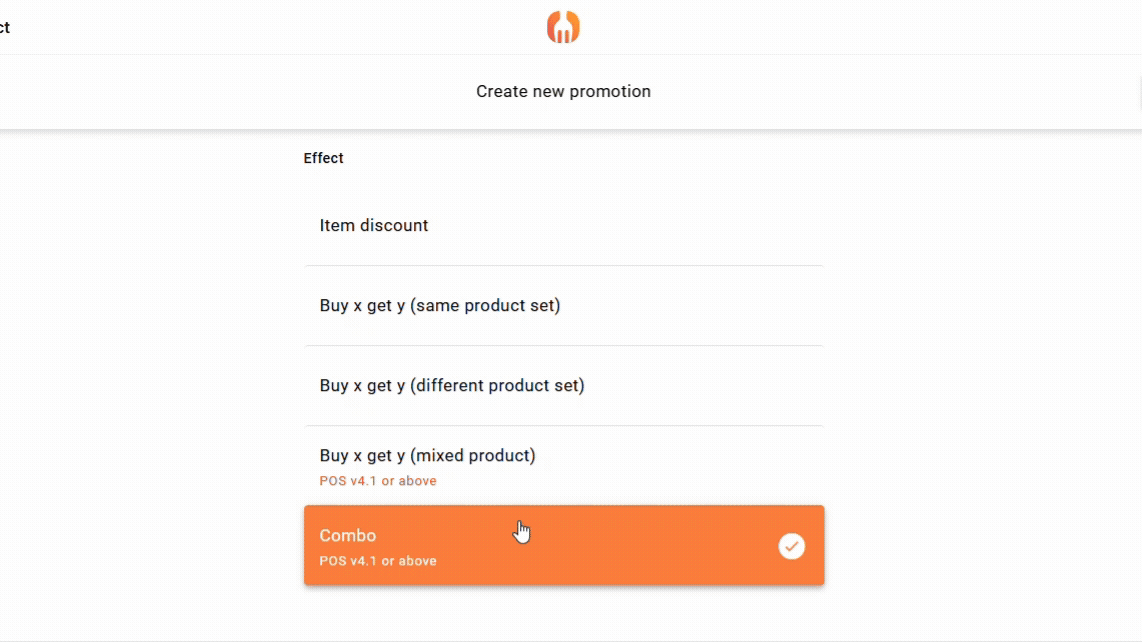1142x642 pixels.
Task: Click the orange POS v4.1 note under mixed product
Action: [378, 481]
